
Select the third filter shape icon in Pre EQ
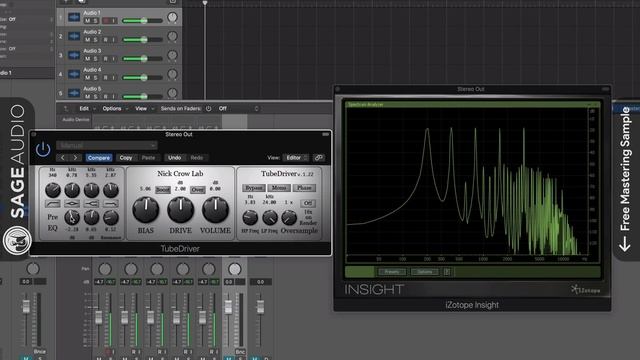(x=91, y=203)
